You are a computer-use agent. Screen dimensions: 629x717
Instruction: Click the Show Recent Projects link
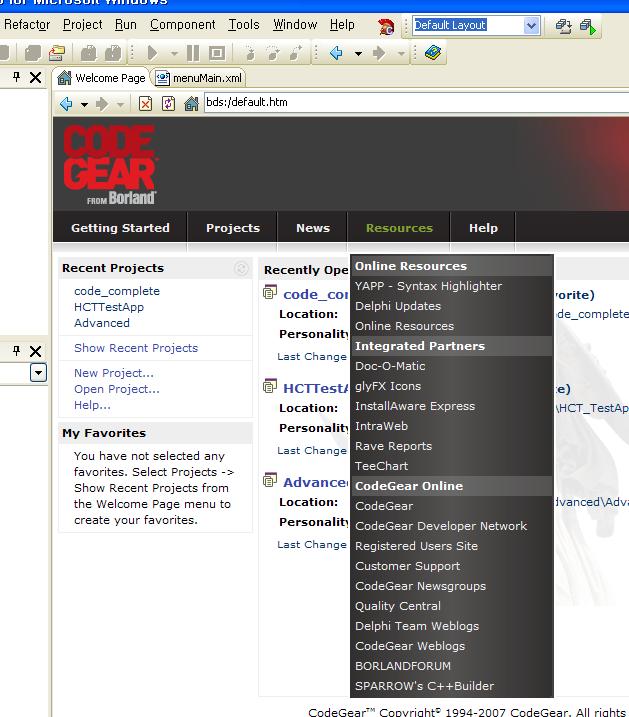135,348
